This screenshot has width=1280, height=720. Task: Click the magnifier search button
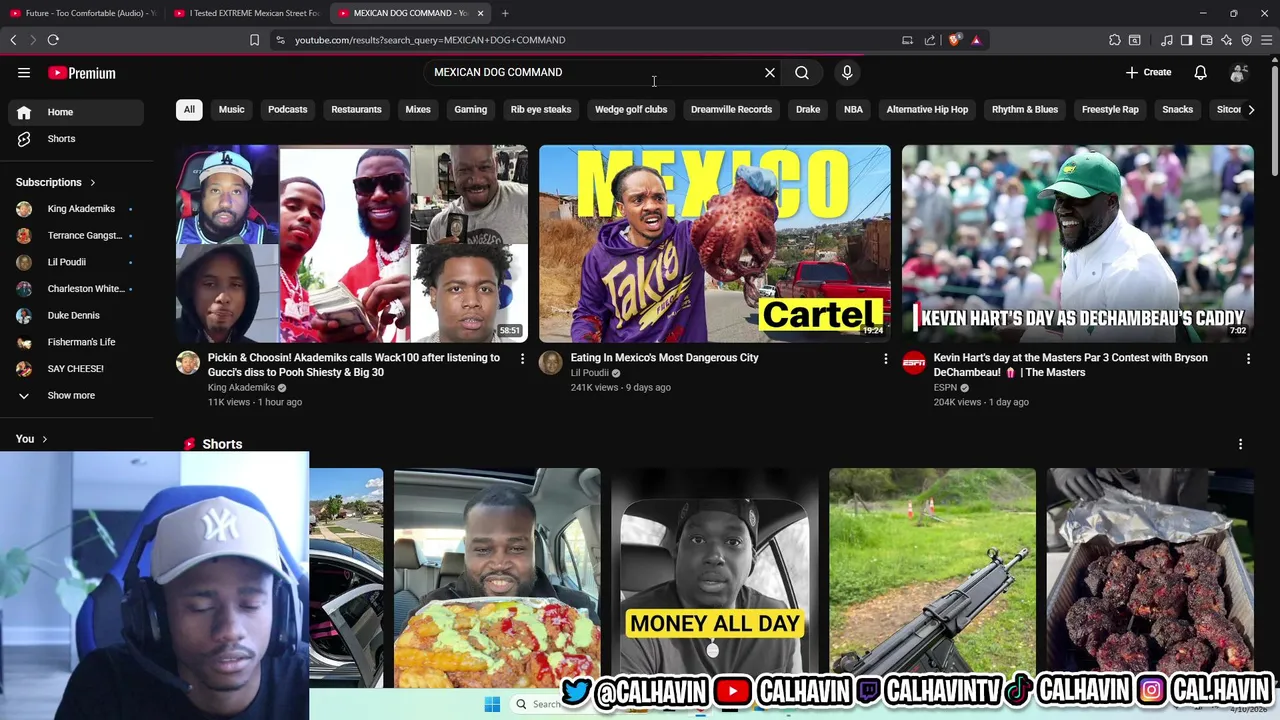click(802, 73)
